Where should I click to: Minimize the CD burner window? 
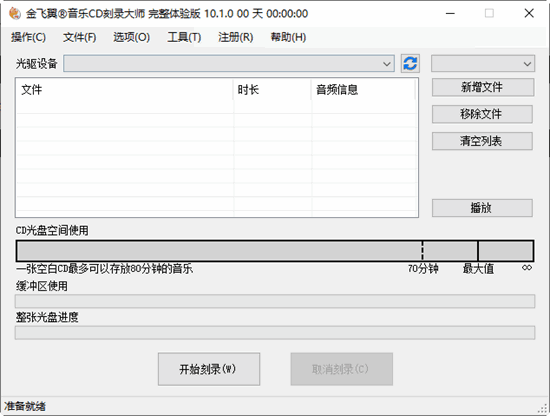[450, 13]
